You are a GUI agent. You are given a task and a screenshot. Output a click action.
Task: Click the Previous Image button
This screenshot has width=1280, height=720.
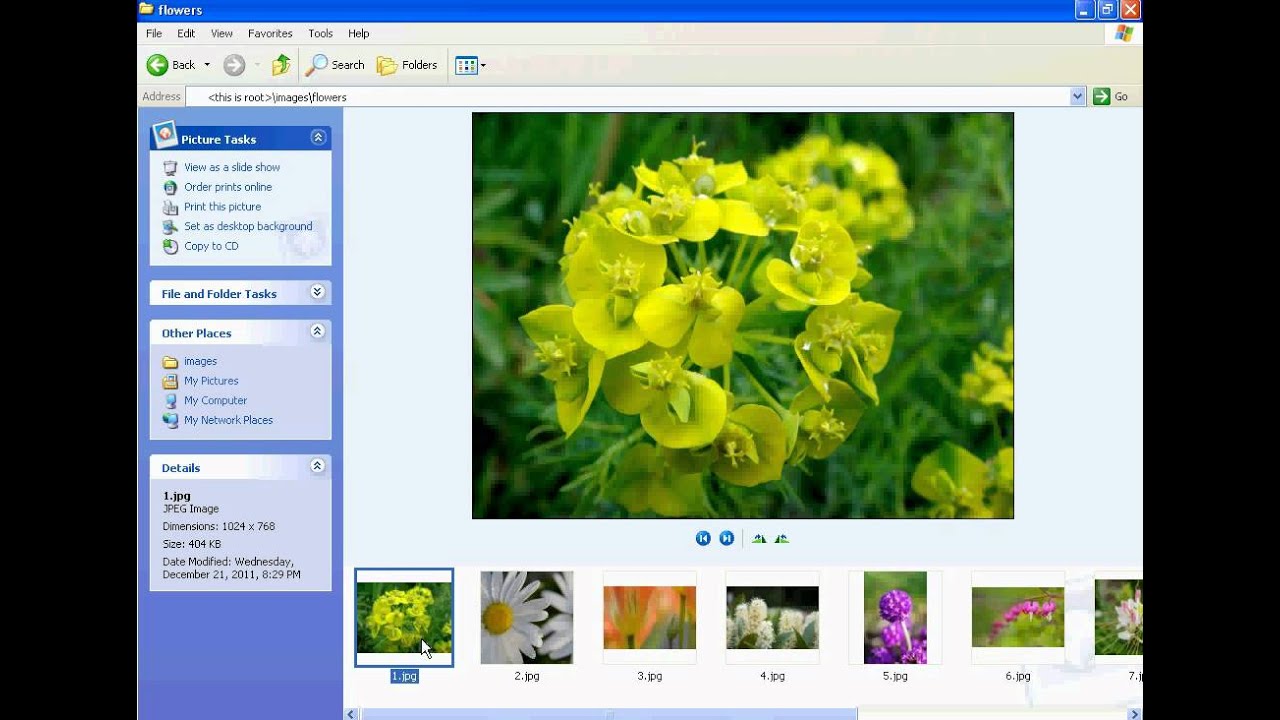703,538
